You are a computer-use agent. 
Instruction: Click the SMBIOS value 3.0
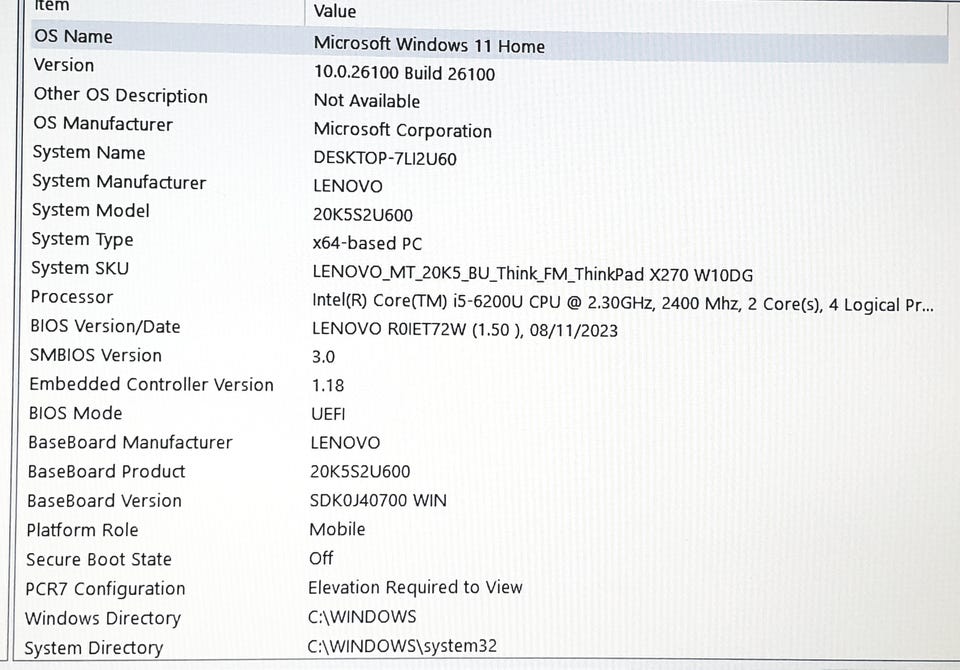pyautogui.click(x=323, y=357)
